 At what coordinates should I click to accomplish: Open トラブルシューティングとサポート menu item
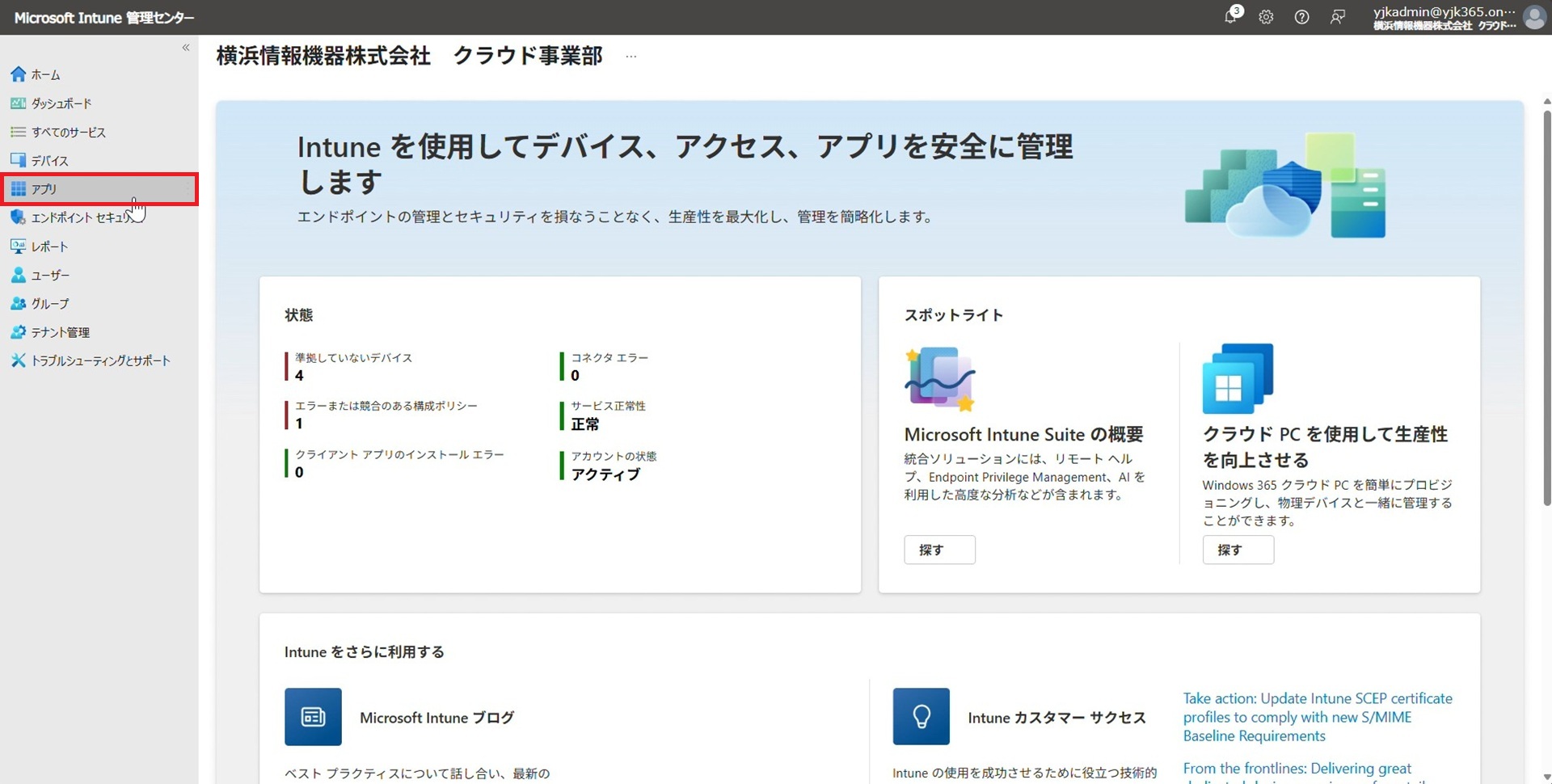point(100,360)
